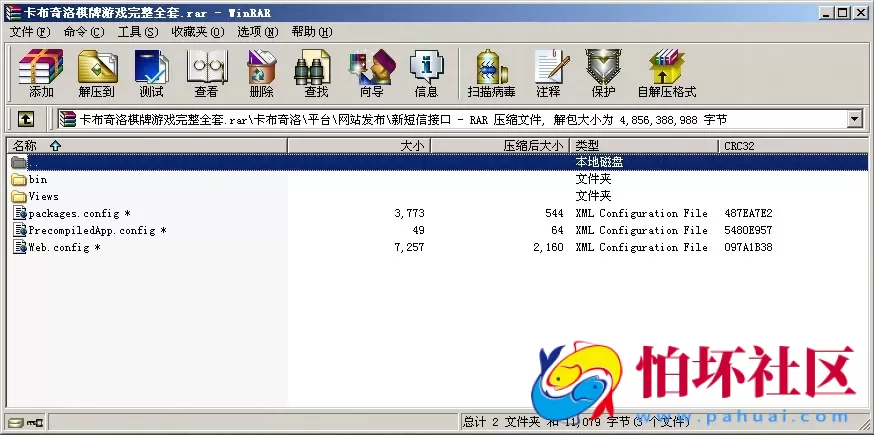Show archive 信息 (Info) icon
The height and width of the screenshot is (435, 874).
click(426, 73)
